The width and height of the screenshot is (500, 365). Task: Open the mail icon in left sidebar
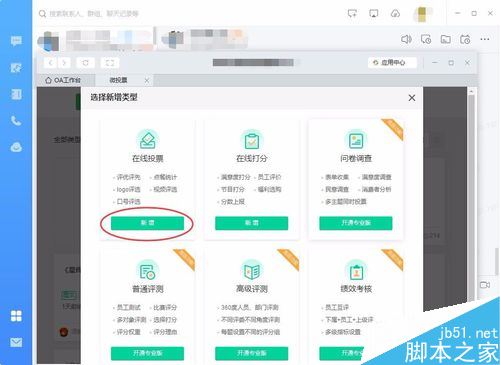pyautogui.click(x=16, y=342)
